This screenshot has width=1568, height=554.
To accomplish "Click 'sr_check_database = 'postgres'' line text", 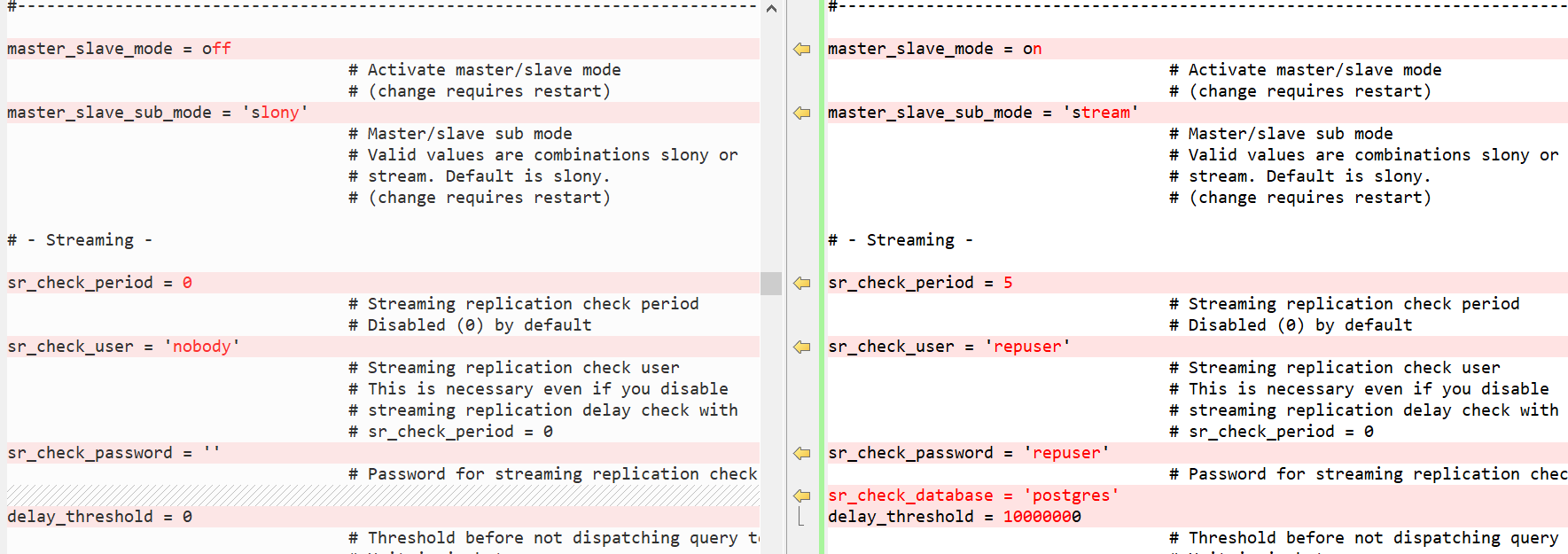I will 973,495.
